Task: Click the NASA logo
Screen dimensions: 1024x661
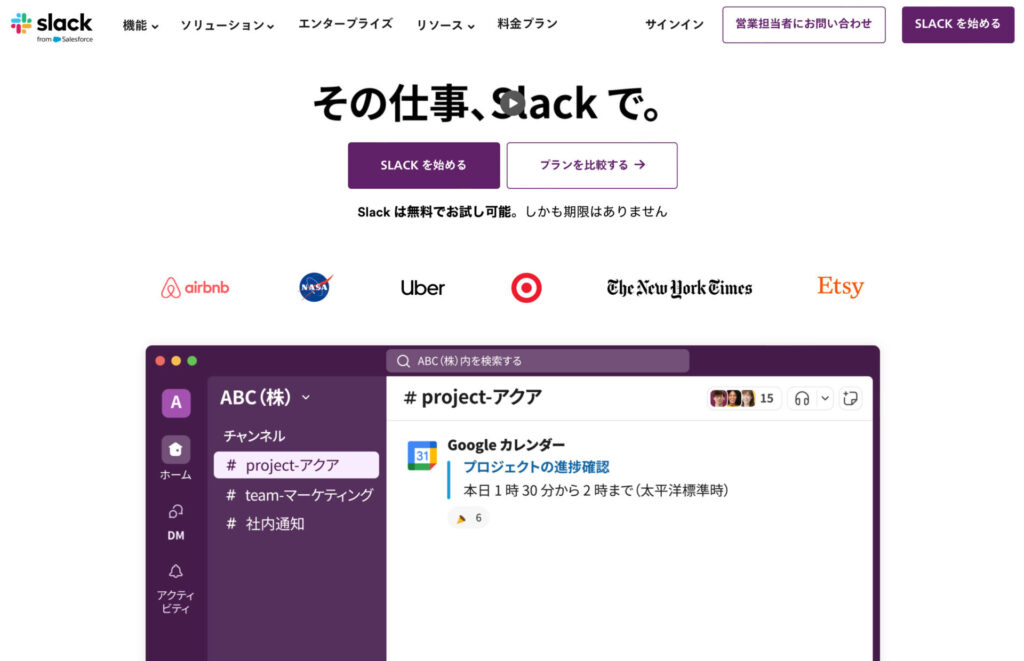Action: click(315, 287)
